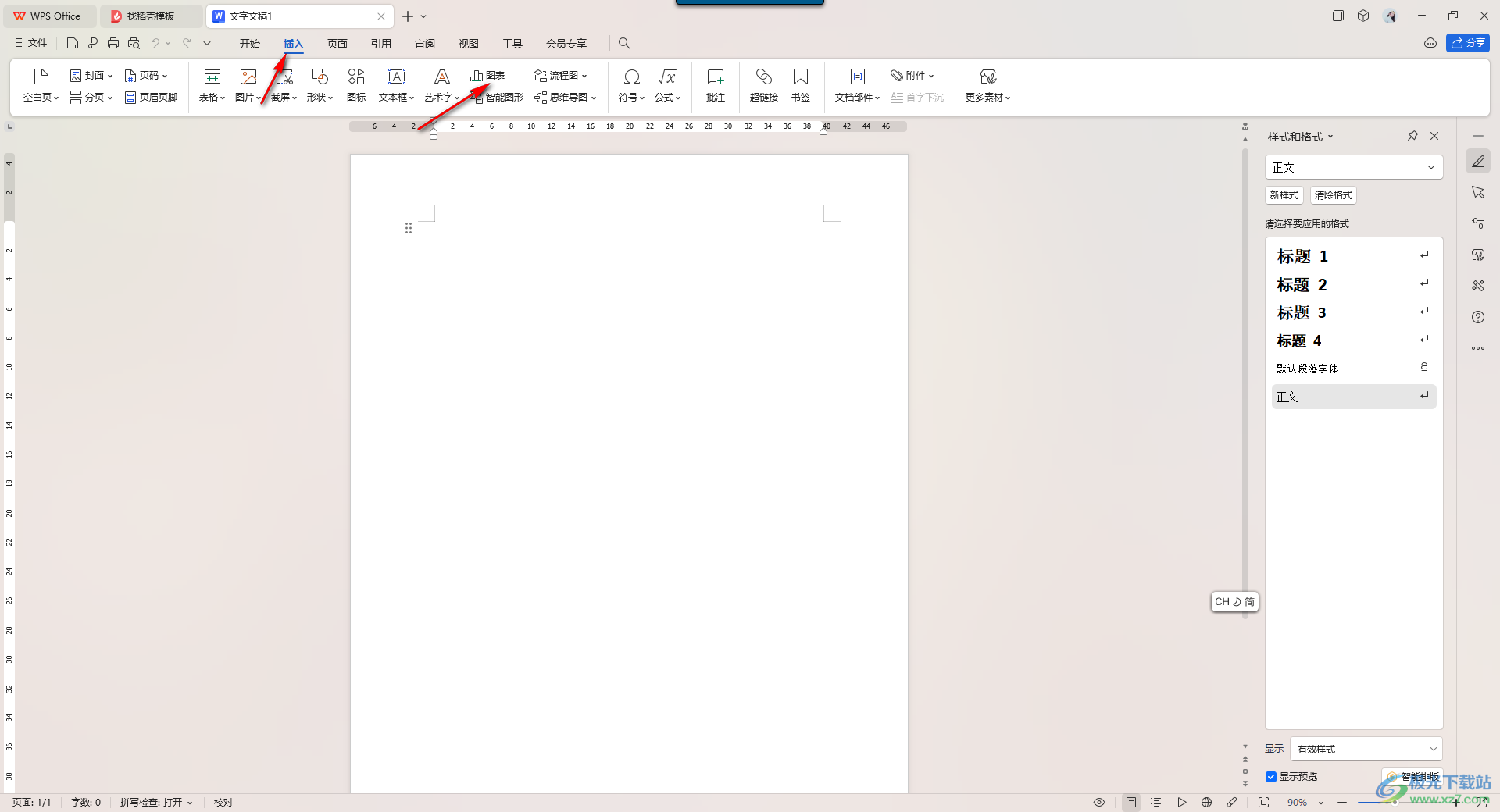Switch to web layout view in status bar
1500x812 pixels.
[1206, 803]
